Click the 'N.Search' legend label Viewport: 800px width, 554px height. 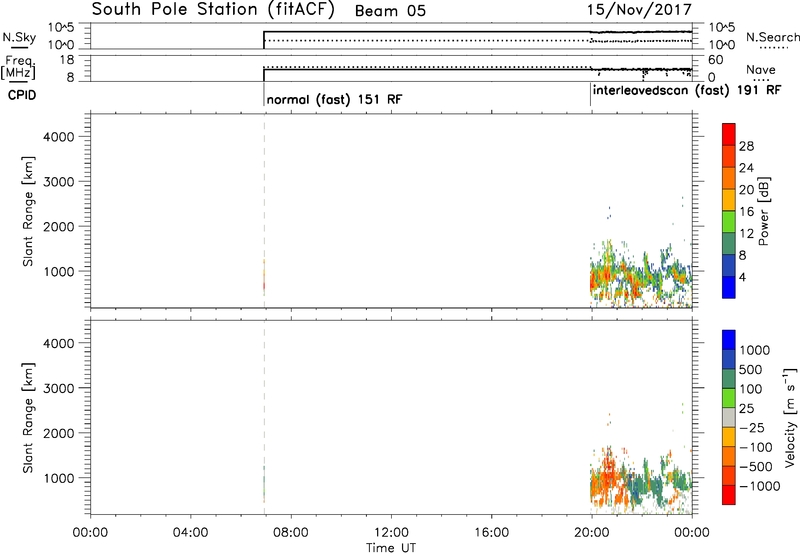pos(772,37)
